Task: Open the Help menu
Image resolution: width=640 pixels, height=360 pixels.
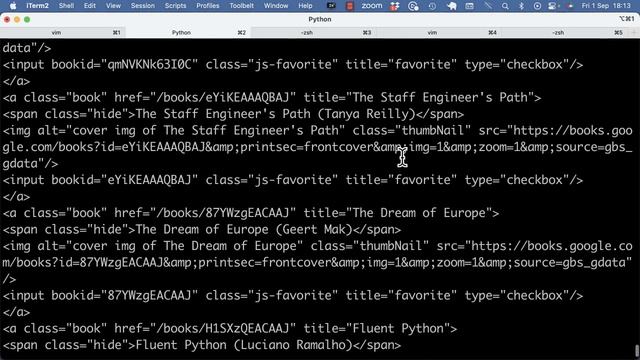Action: coord(305,6)
